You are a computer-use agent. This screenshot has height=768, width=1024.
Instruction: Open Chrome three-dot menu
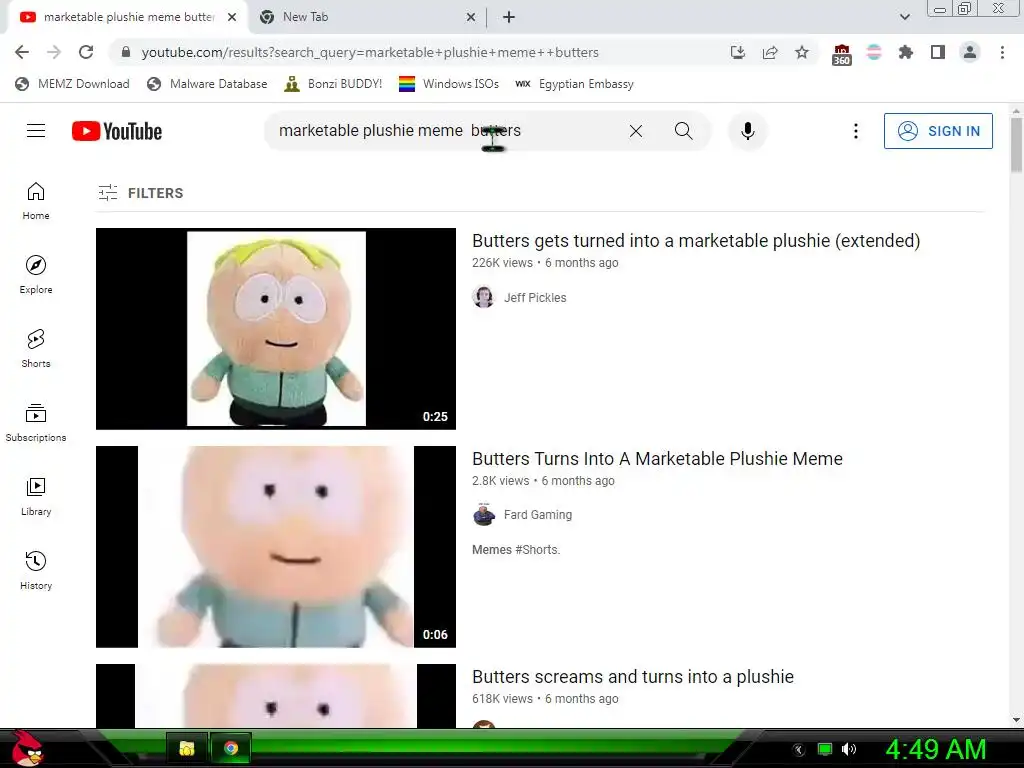[x=1002, y=52]
